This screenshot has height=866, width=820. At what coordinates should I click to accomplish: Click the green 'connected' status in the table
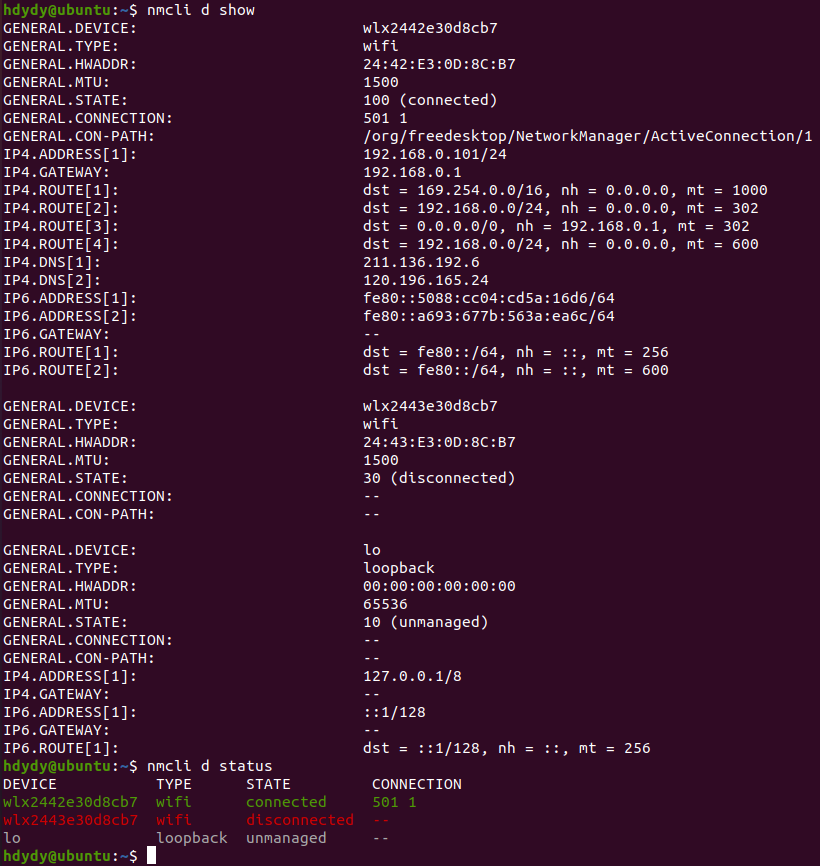[x=286, y=802]
